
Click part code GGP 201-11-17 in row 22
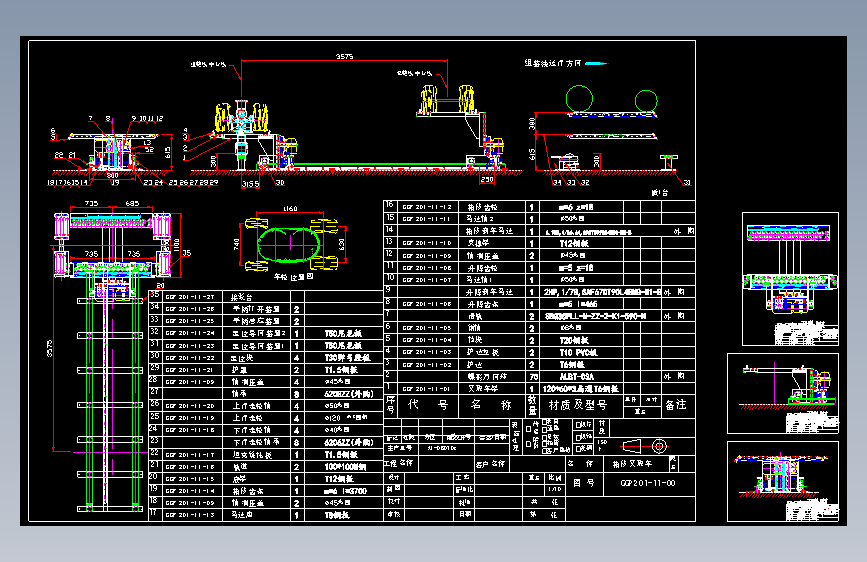[x=190, y=455]
